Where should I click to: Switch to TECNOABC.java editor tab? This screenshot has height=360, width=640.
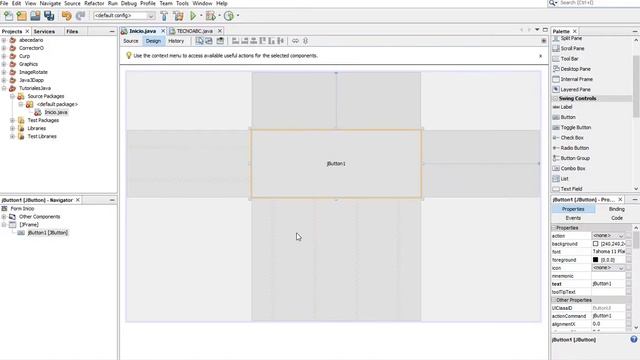click(194, 31)
